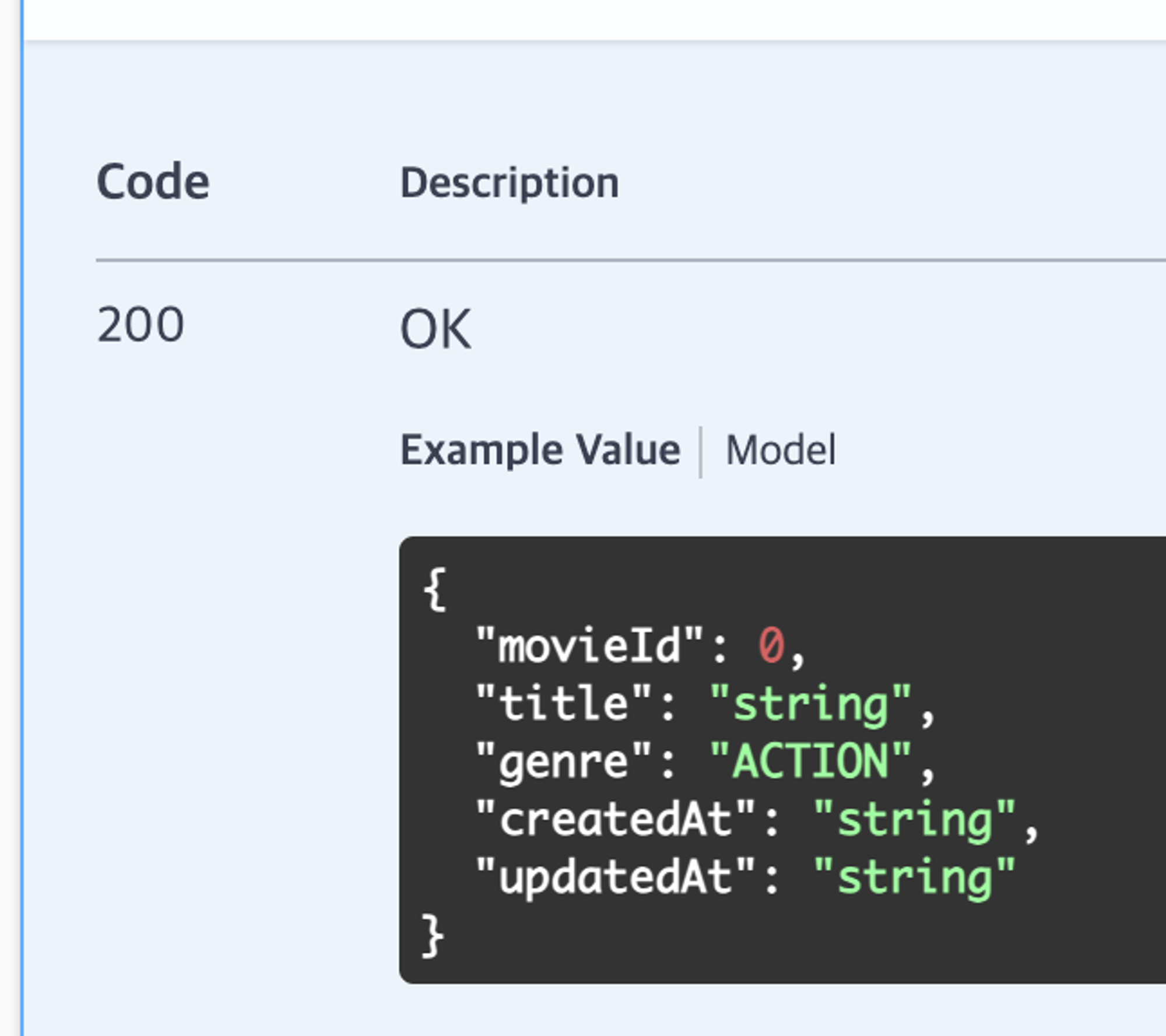The height and width of the screenshot is (1036, 1166).
Task: Select the Example Value tab
Action: click(540, 451)
